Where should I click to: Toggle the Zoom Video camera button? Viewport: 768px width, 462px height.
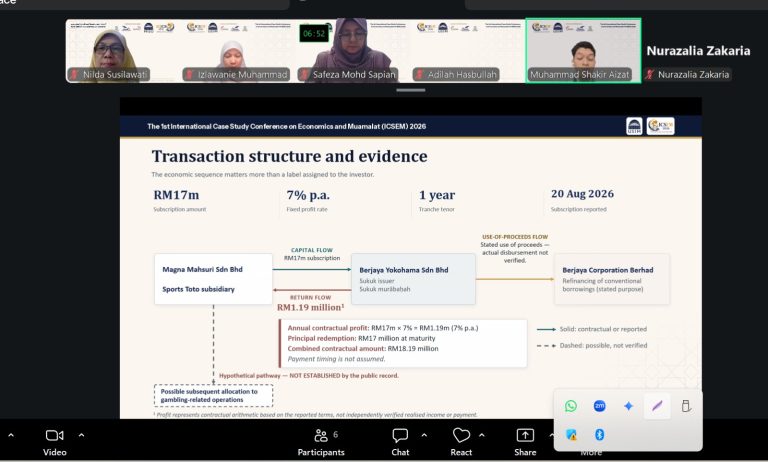click(54, 442)
